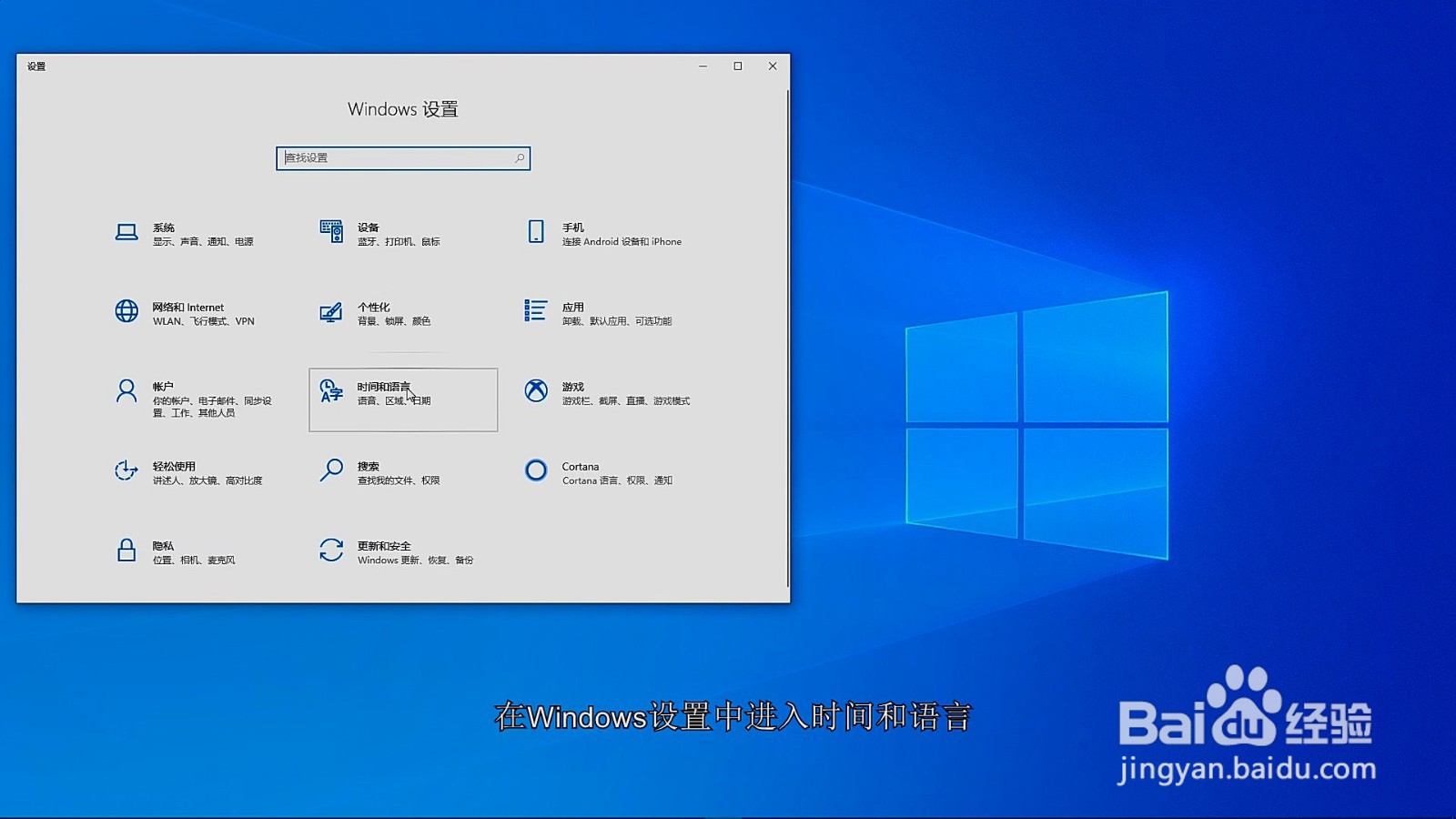Open the Devices (设备) keyboard icon

(331, 231)
